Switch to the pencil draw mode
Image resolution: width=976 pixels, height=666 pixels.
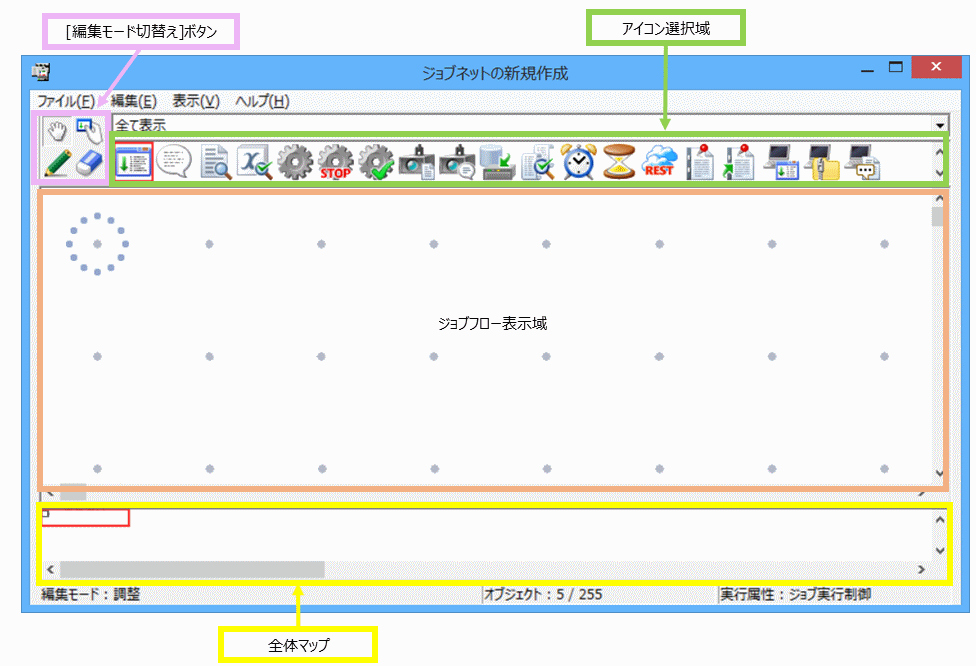[57, 163]
